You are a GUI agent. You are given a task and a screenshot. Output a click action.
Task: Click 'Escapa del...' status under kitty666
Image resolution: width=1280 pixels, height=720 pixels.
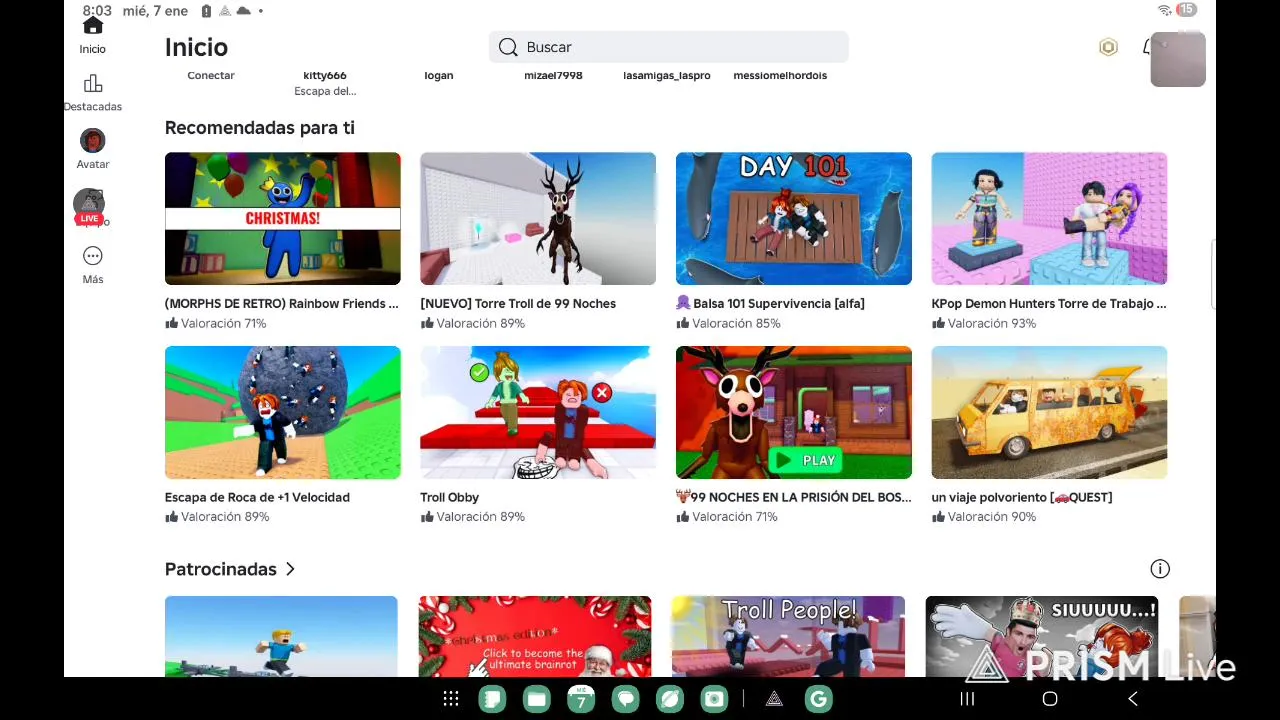[325, 91]
